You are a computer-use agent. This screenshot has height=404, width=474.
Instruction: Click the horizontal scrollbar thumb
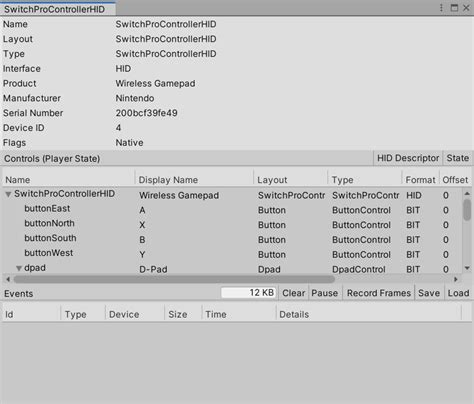pyautogui.click(x=174, y=279)
